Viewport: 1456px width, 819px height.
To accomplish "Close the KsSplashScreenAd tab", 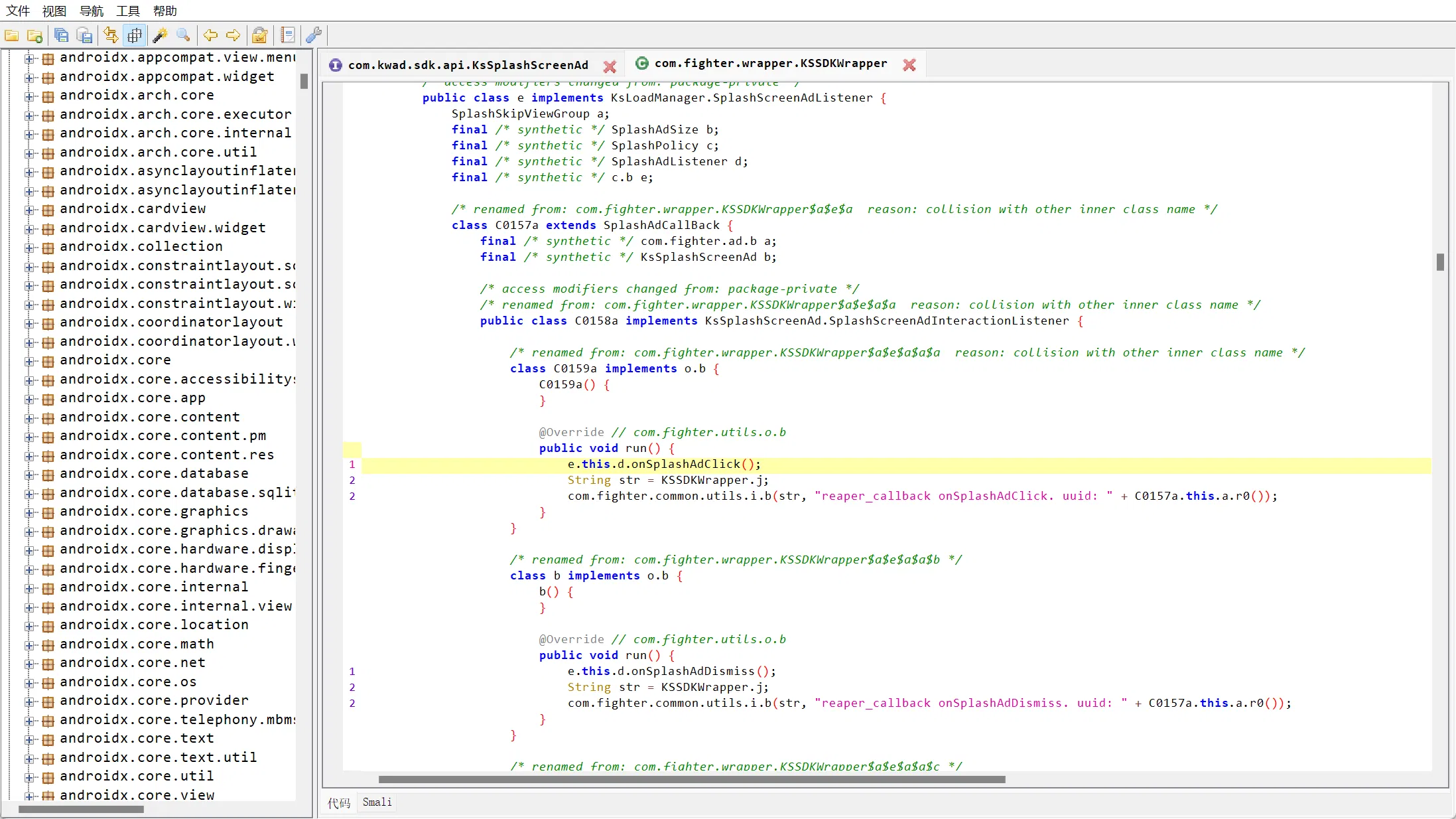I will click(x=610, y=66).
